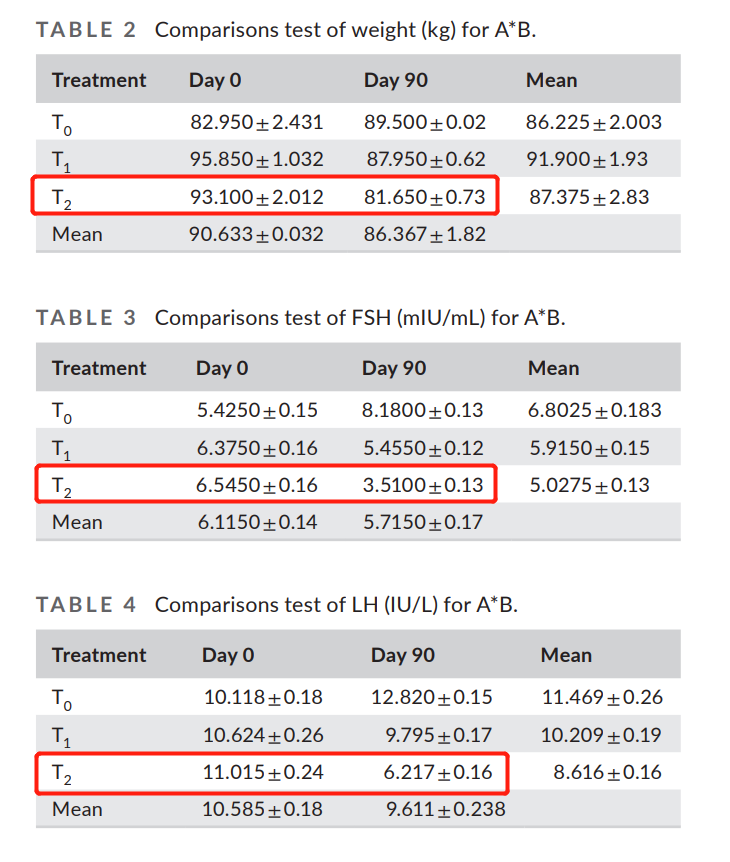Viewport: 730px width, 862px height.
Task: Click the "TABLE 4" caption label
Action: pos(86,605)
